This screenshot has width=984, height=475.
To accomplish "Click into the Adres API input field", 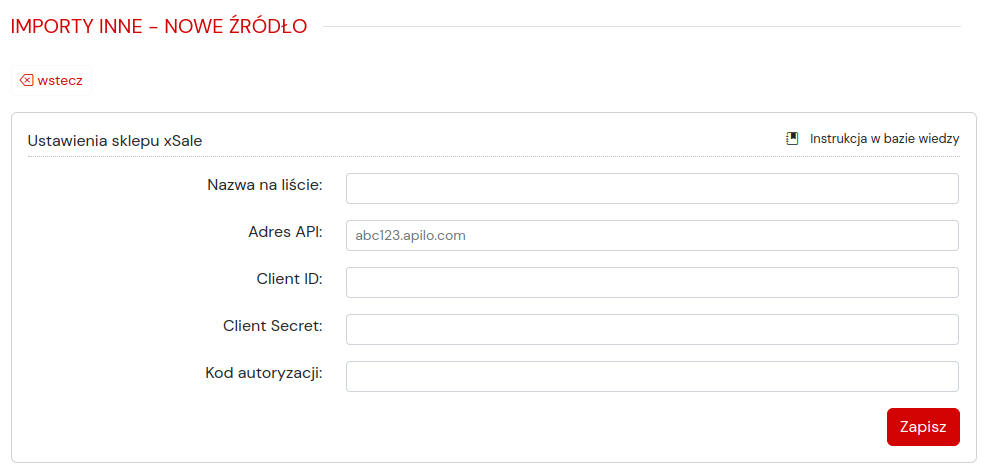I will (652, 235).
